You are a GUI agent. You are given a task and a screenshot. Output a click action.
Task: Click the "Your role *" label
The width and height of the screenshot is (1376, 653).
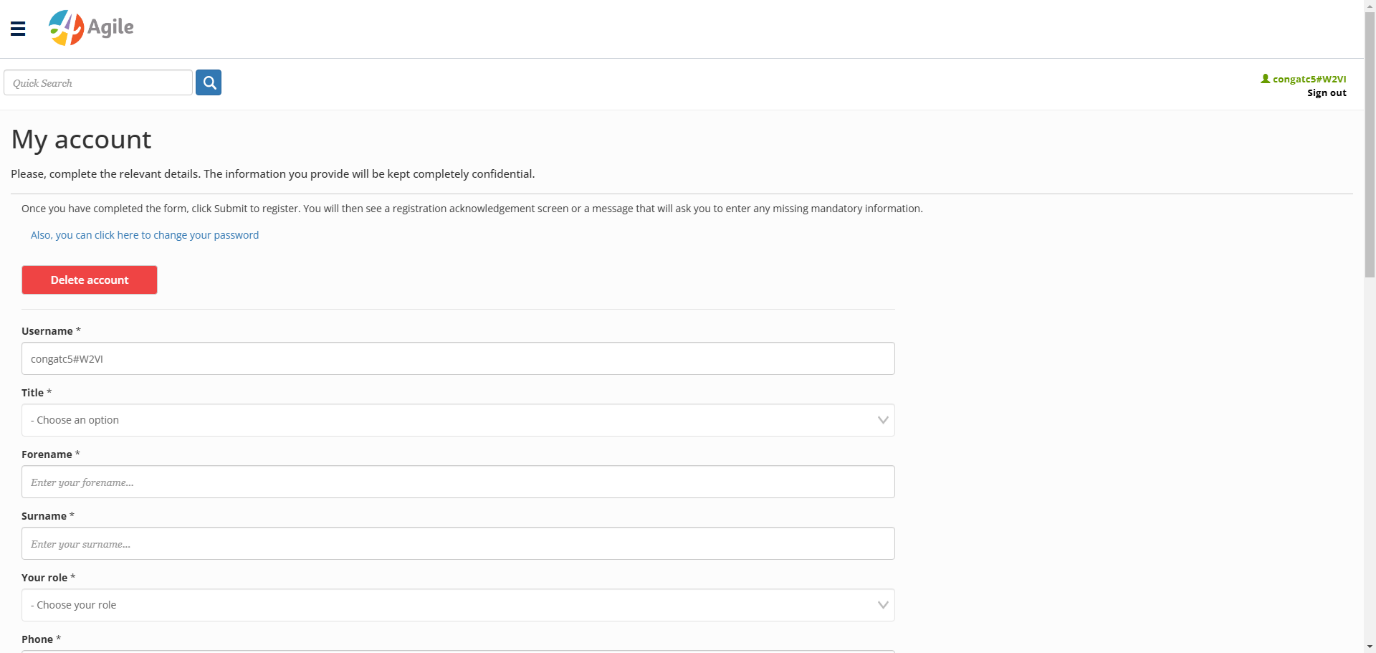48,578
